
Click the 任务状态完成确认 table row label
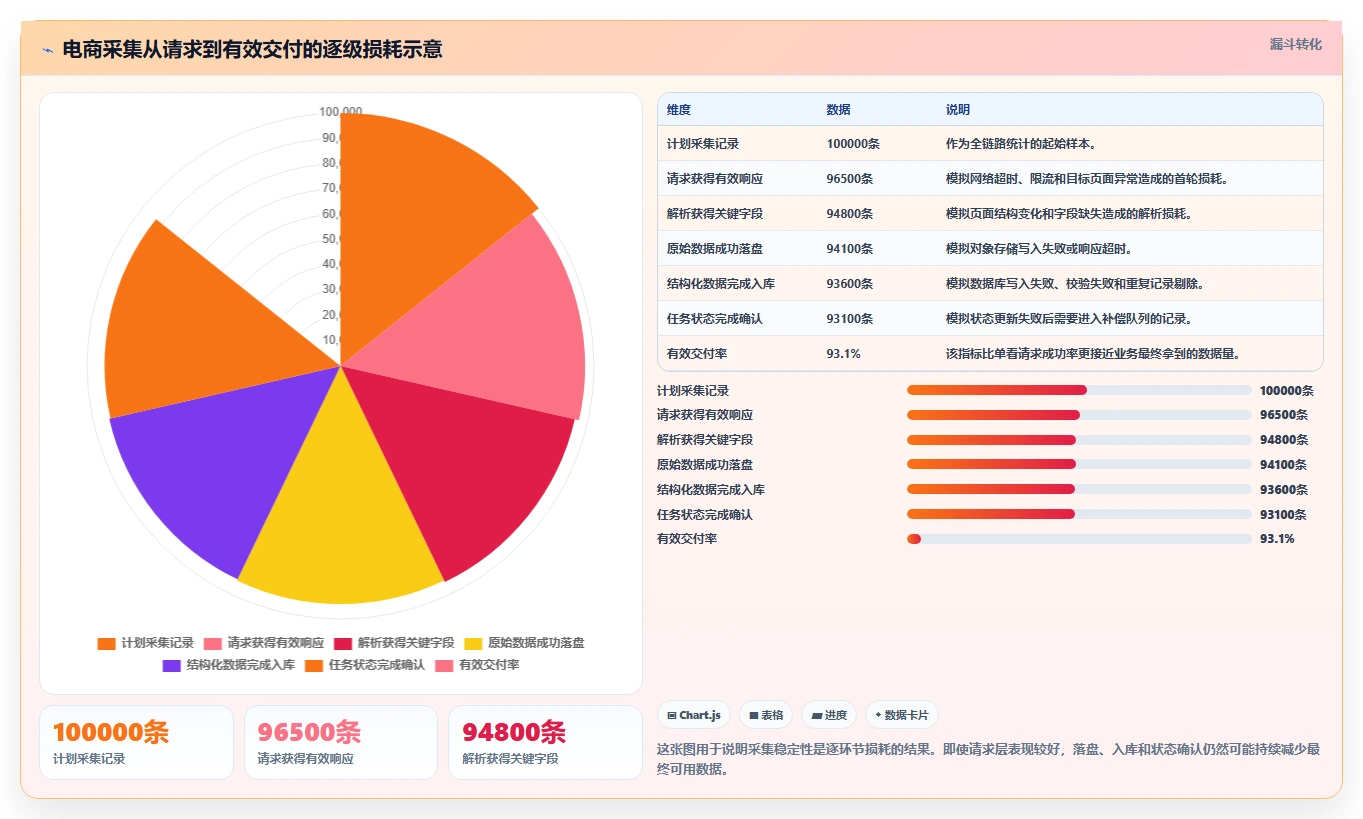[715, 319]
